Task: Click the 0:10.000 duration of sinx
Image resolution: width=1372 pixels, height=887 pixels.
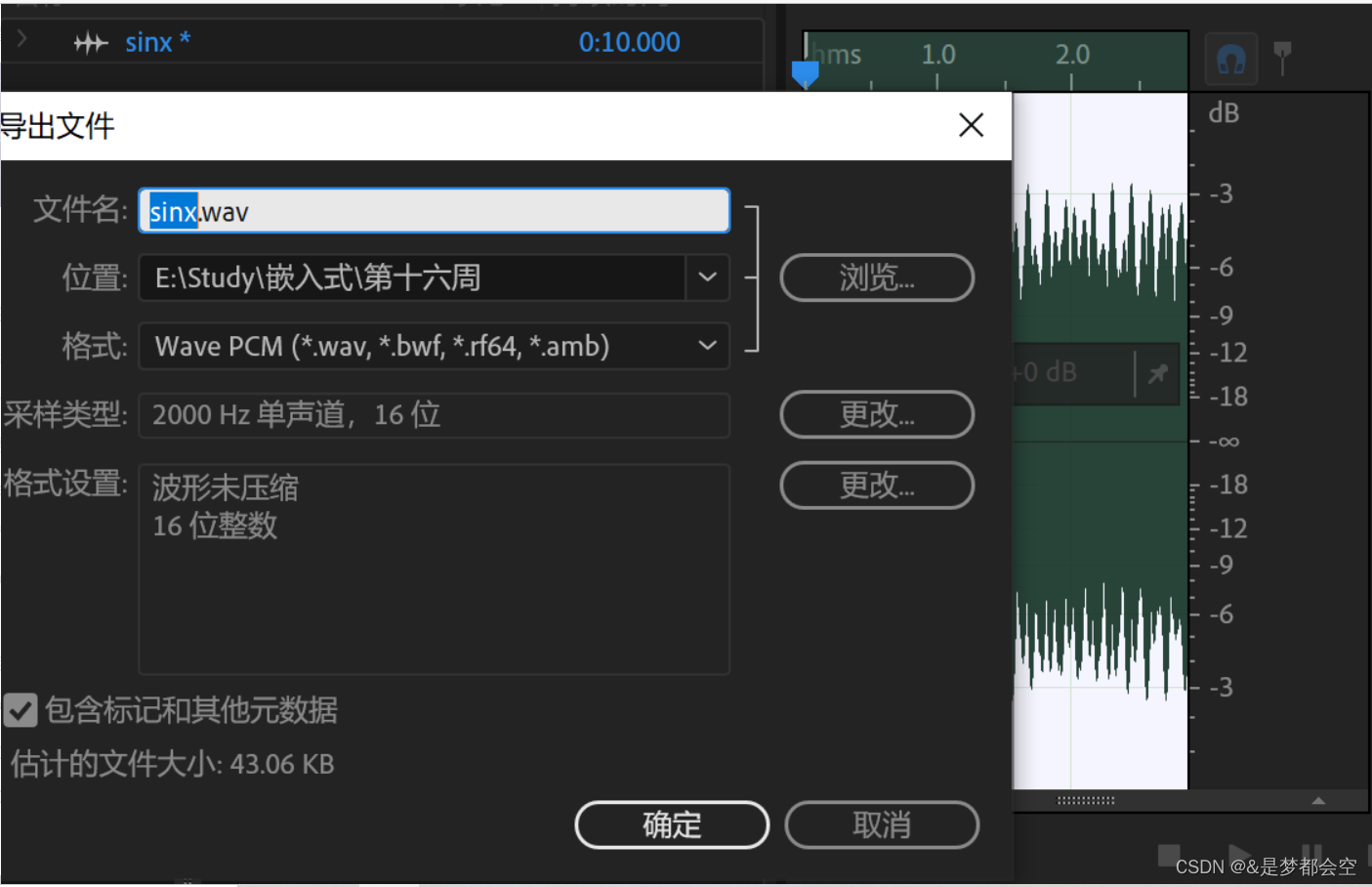Action: tap(629, 42)
